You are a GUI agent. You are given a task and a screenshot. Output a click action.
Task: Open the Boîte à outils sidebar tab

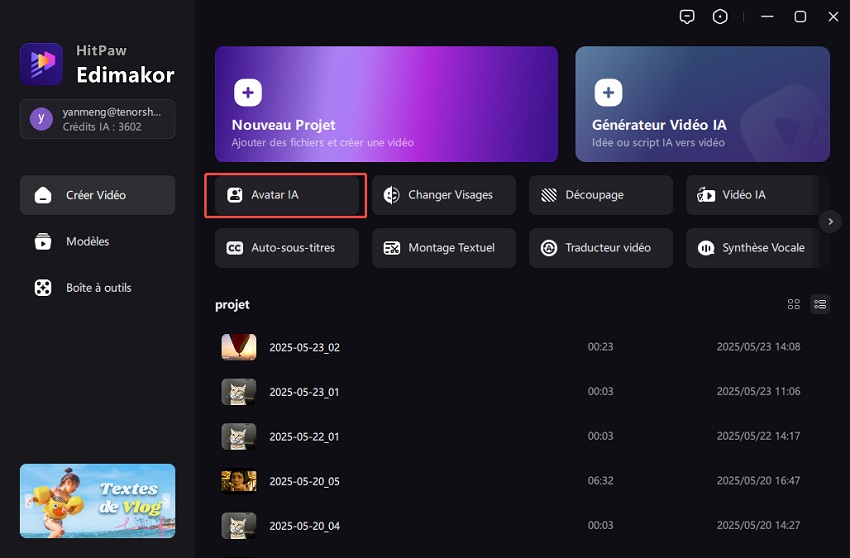[x=98, y=288]
